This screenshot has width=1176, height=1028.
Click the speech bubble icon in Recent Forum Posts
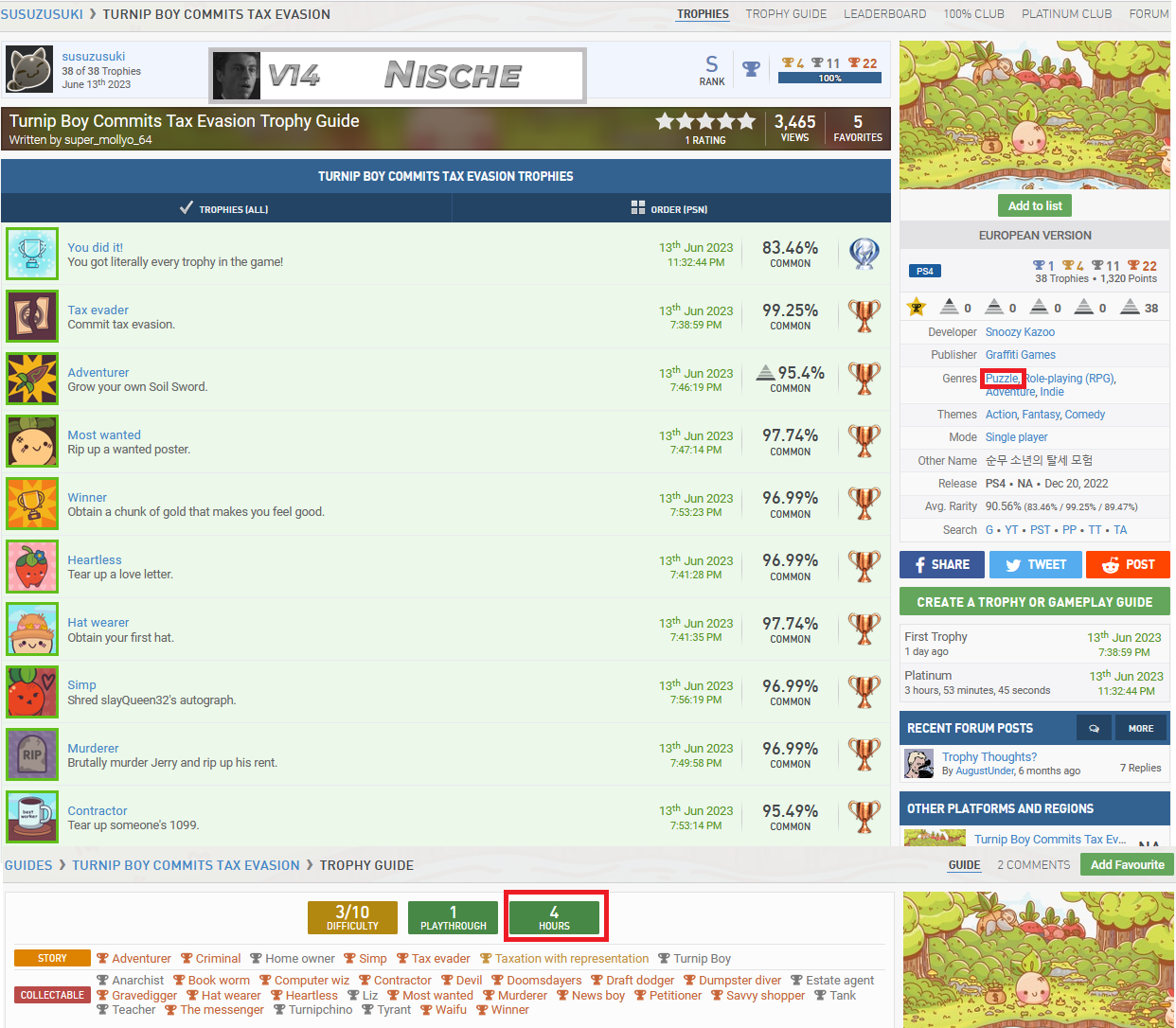point(1094,728)
